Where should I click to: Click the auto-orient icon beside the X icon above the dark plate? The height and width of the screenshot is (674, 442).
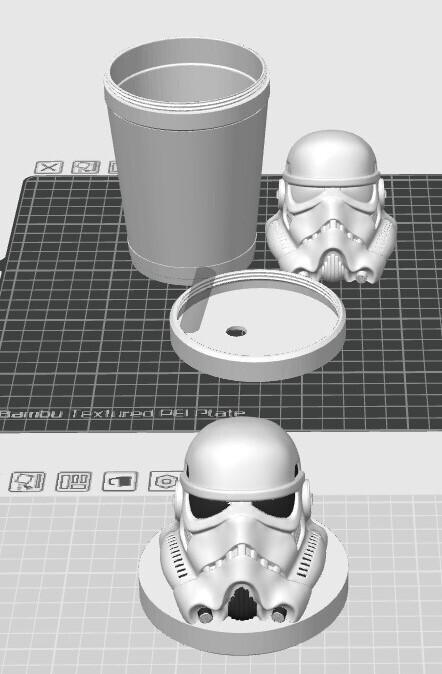click(x=86, y=167)
